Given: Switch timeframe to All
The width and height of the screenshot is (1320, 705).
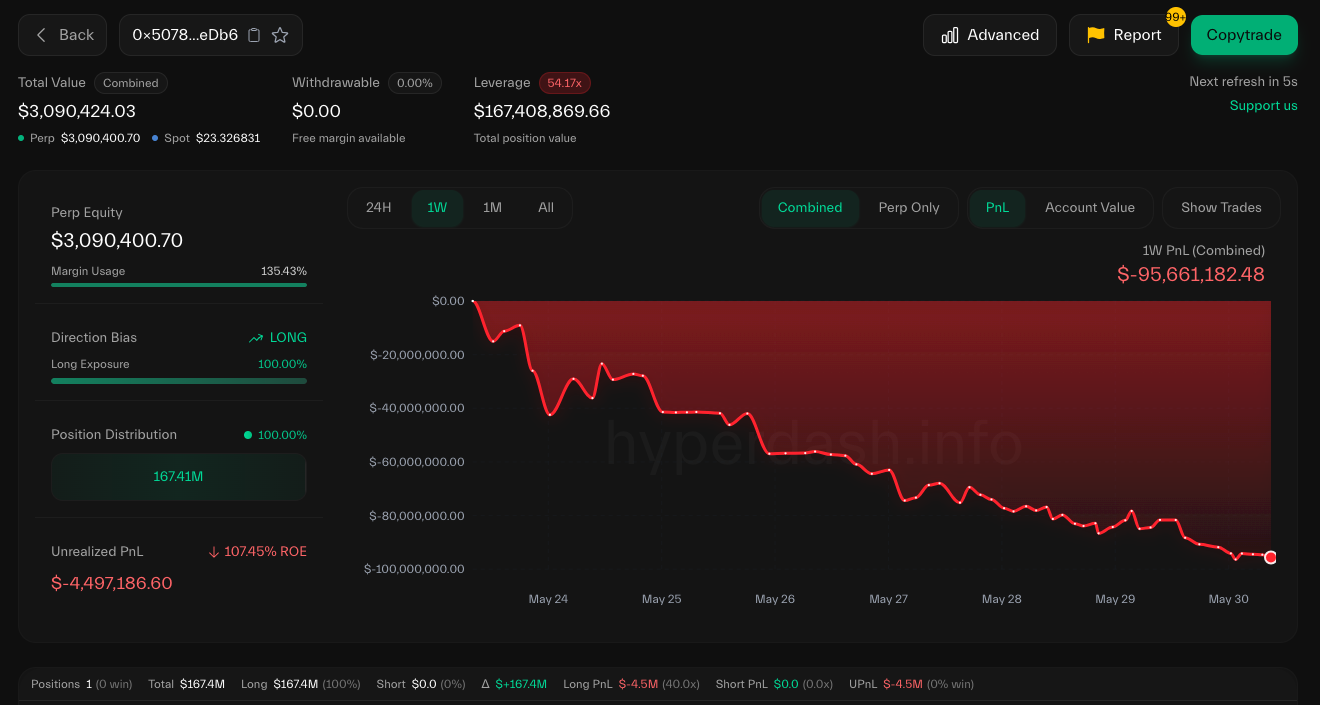Looking at the screenshot, I should pyautogui.click(x=546, y=208).
